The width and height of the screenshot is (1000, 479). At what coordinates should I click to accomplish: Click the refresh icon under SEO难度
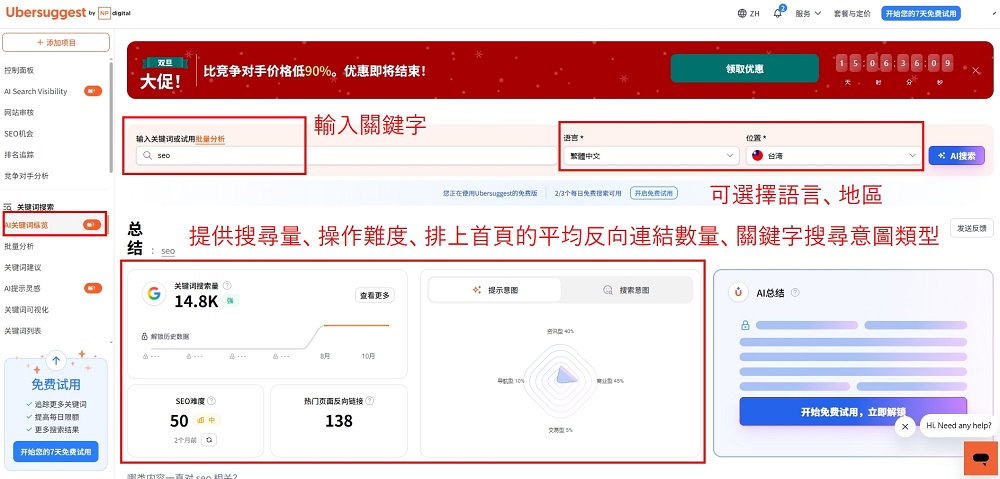[207, 439]
